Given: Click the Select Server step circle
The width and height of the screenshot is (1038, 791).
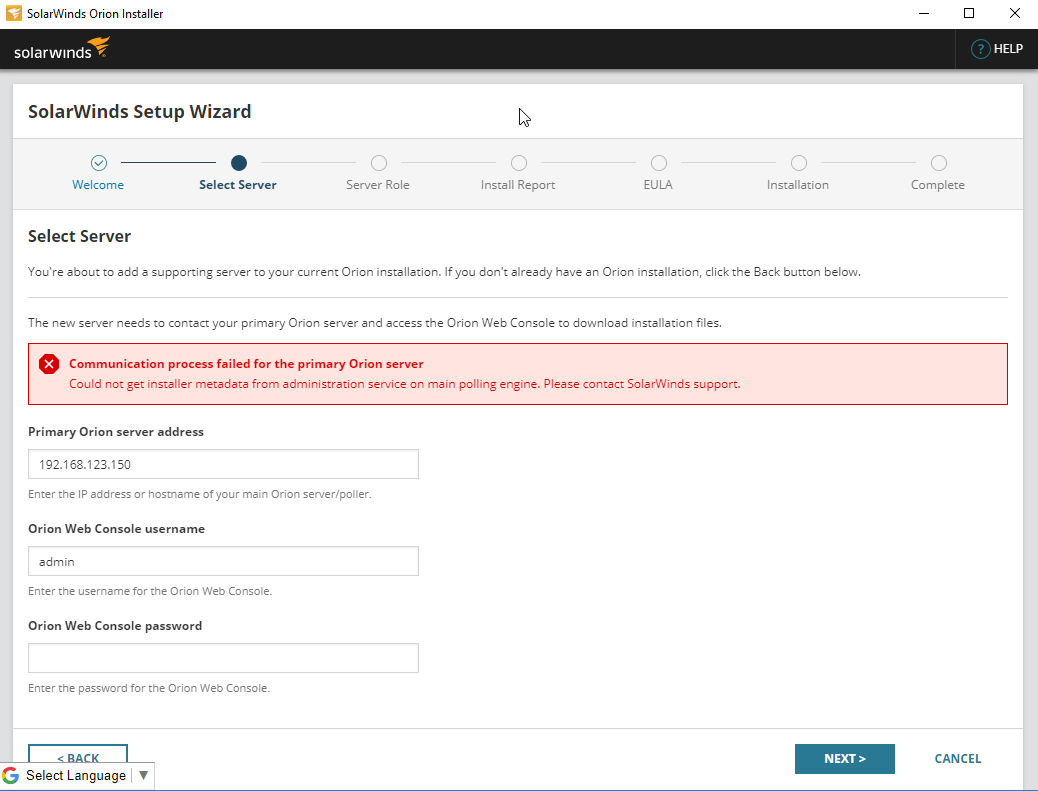Looking at the screenshot, I should 239,163.
